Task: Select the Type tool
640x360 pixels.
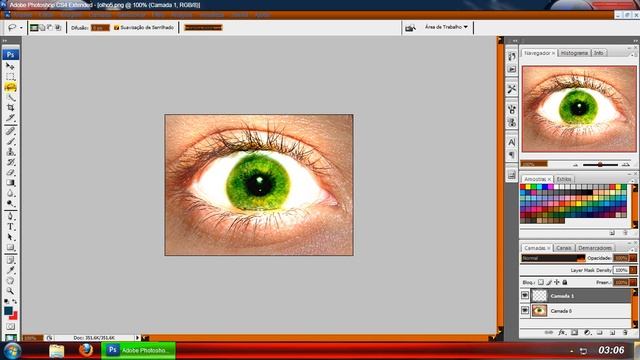Action: point(10,227)
